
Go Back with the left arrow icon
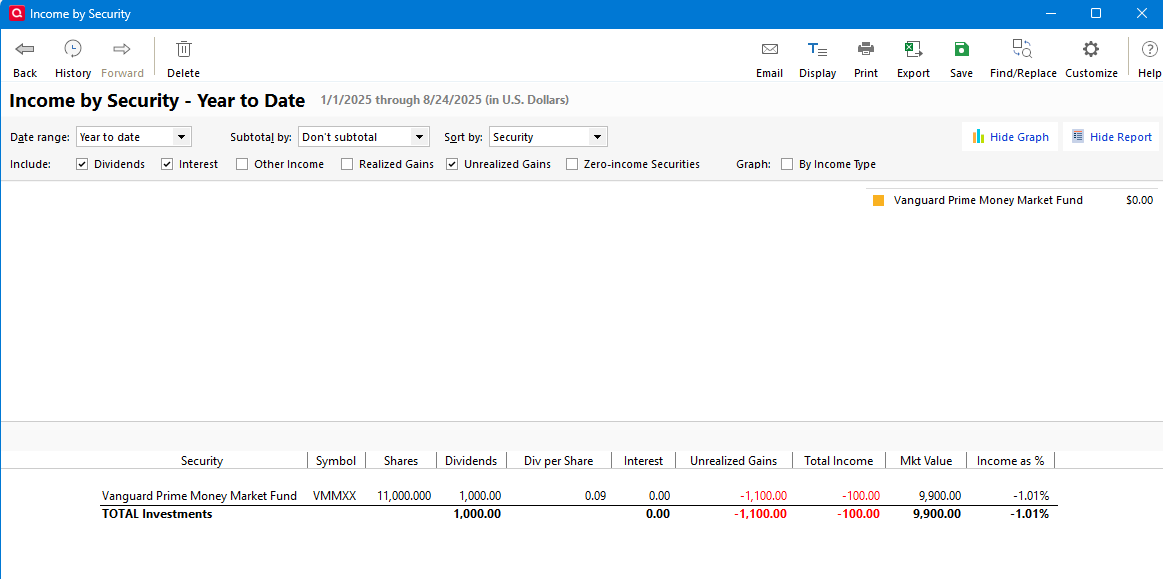tap(24, 50)
